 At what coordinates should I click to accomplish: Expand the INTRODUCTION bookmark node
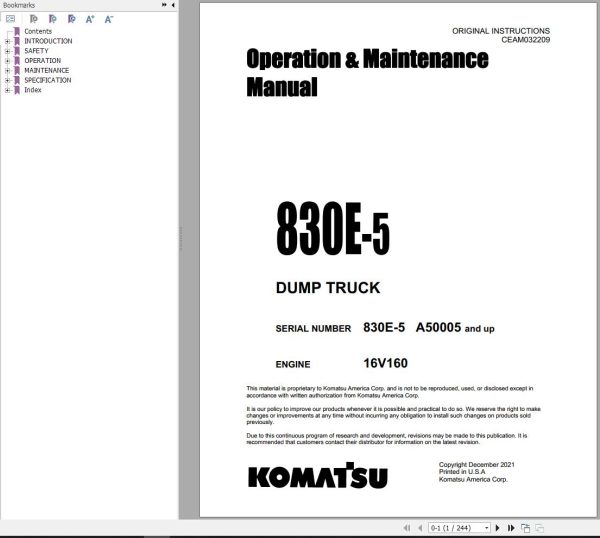click(x=7, y=41)
